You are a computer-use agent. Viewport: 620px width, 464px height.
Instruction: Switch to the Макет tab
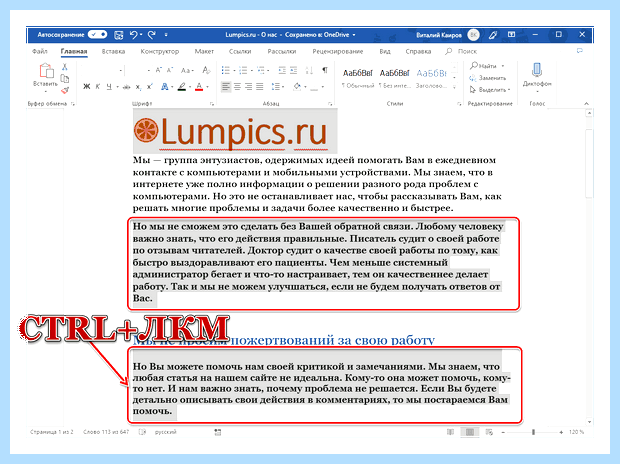[x=204, y=51]
